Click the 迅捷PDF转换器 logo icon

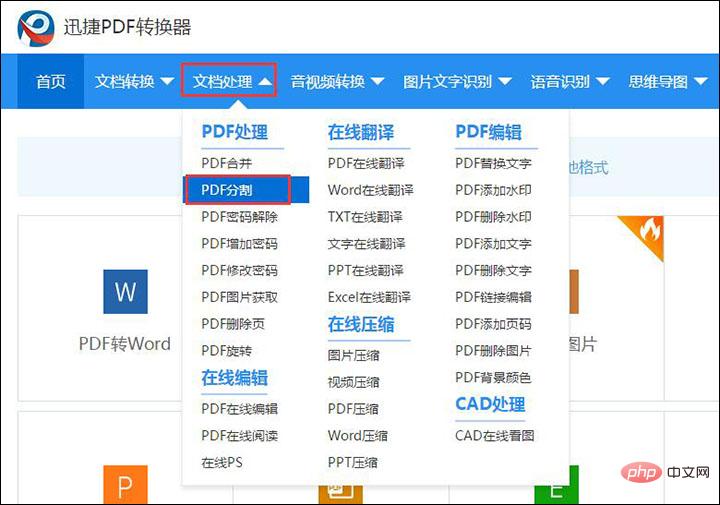pyautogui.click(x=36, y=28)
